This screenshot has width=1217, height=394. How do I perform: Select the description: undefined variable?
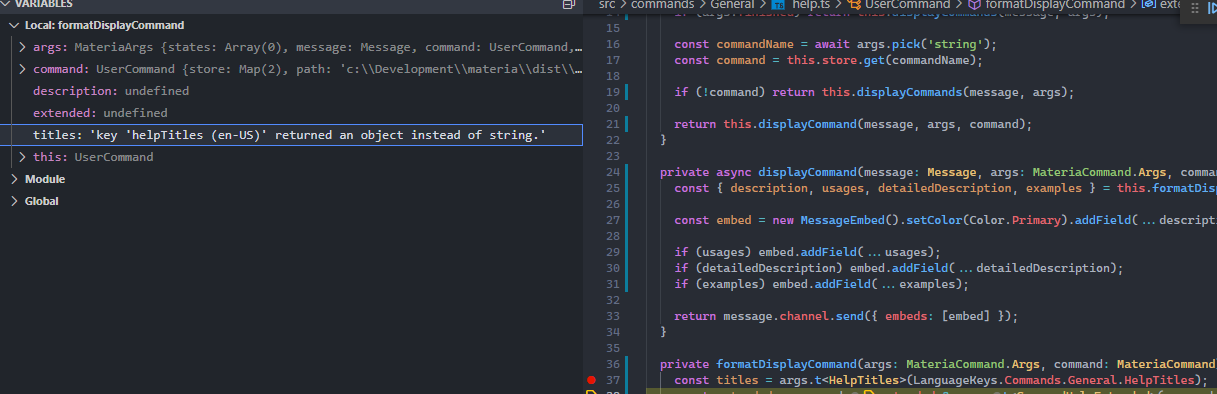pos(111,91)
